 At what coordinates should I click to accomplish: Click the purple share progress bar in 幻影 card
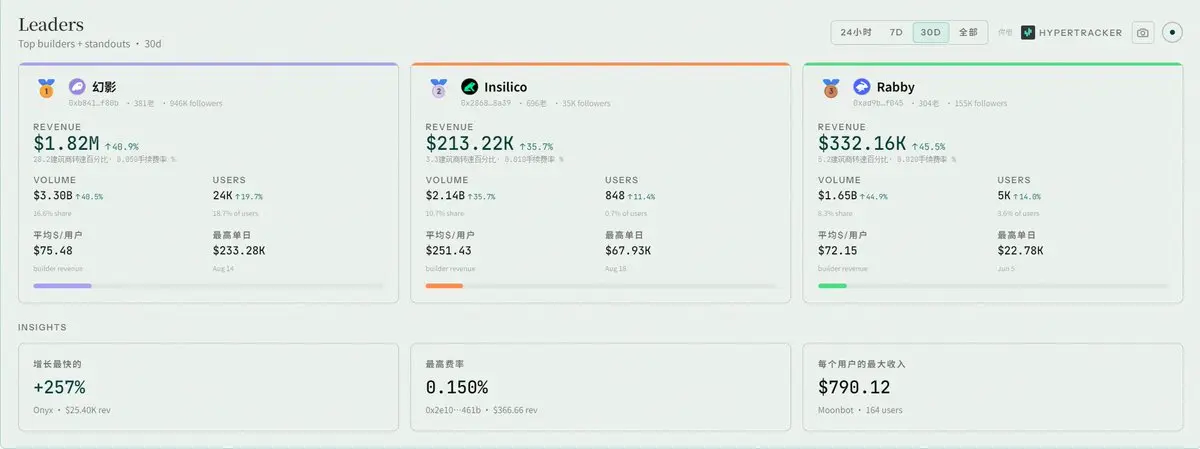[208, 286]
